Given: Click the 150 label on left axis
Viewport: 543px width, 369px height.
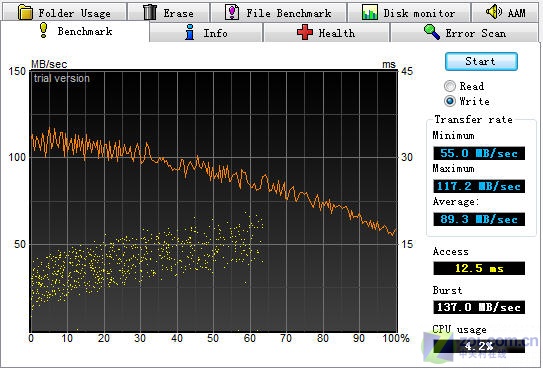Looking at the screenshot, I should [17, 71].
